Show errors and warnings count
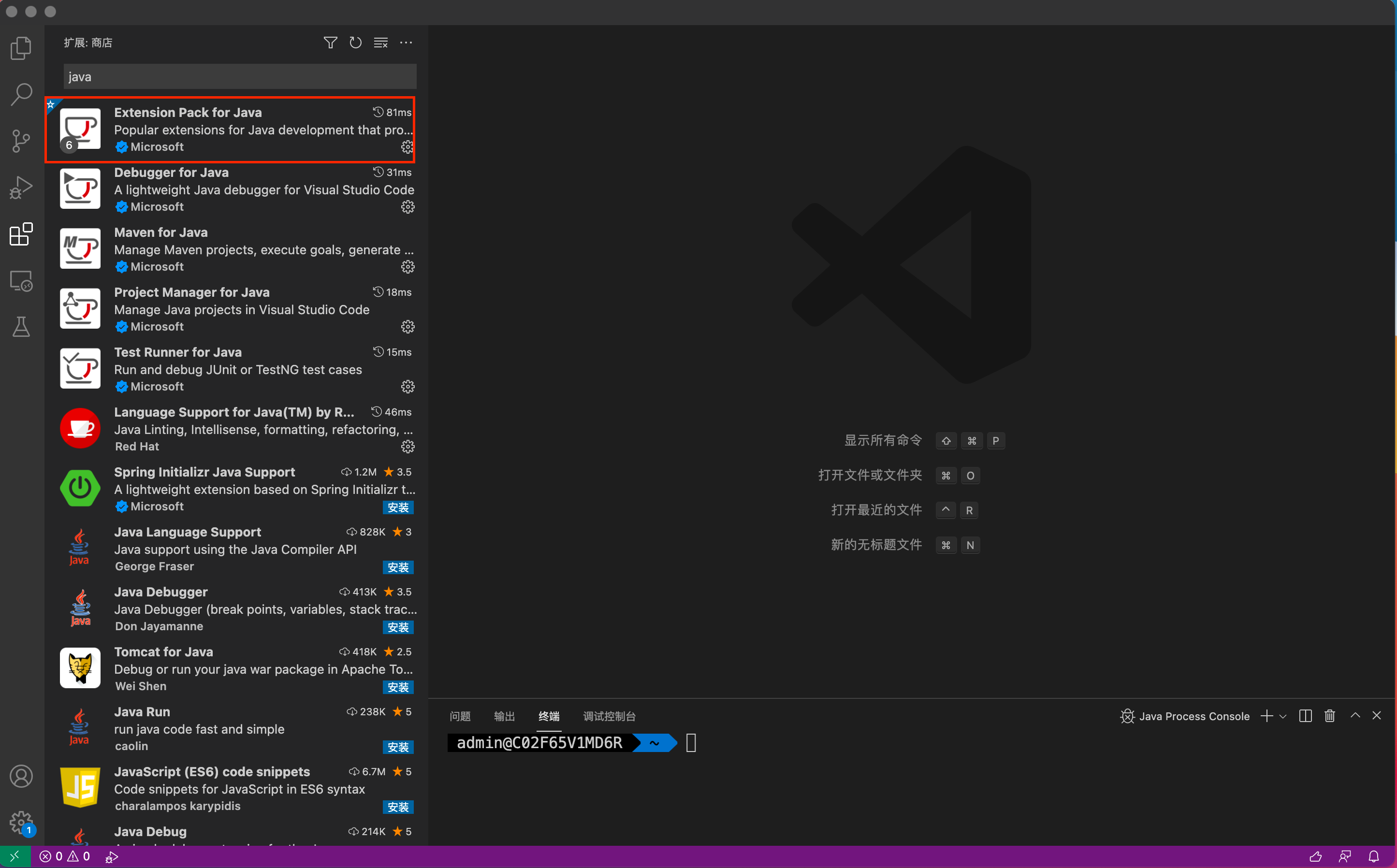 point(65,856)
